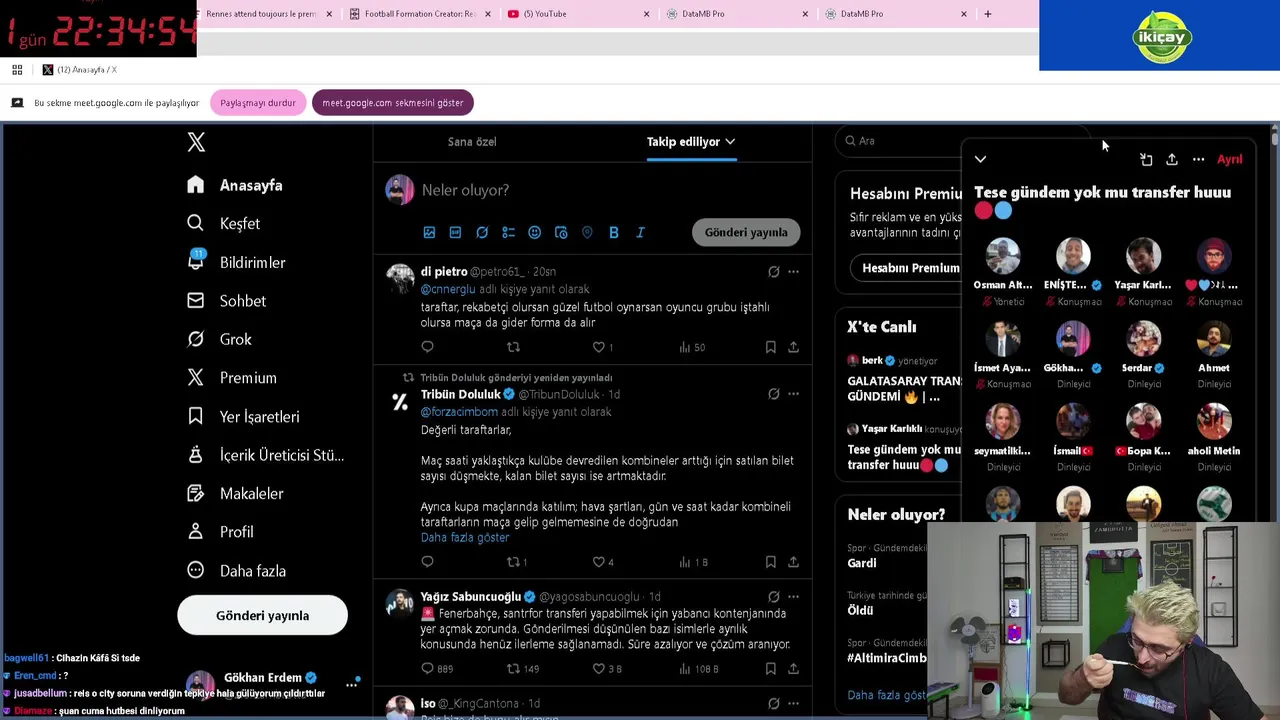Schedule the post from the composer toolbar
Viewport: 1280px width, 720px height.
coord(561,232)
